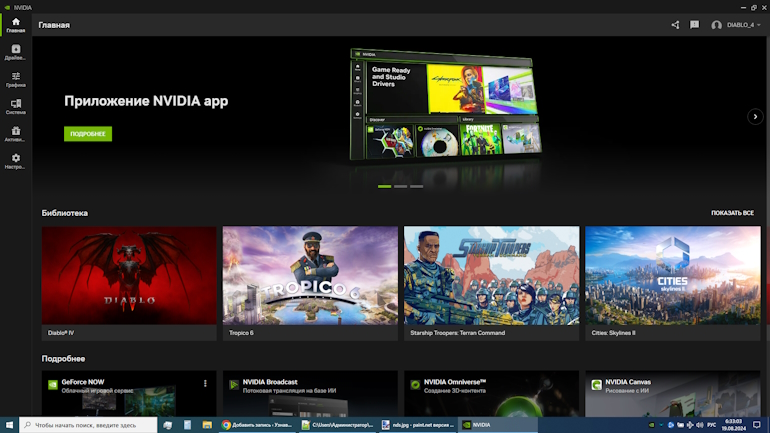Open File Explorer in taskbar
This screenshot has height=433, width=770.
(x=207, y=425)
